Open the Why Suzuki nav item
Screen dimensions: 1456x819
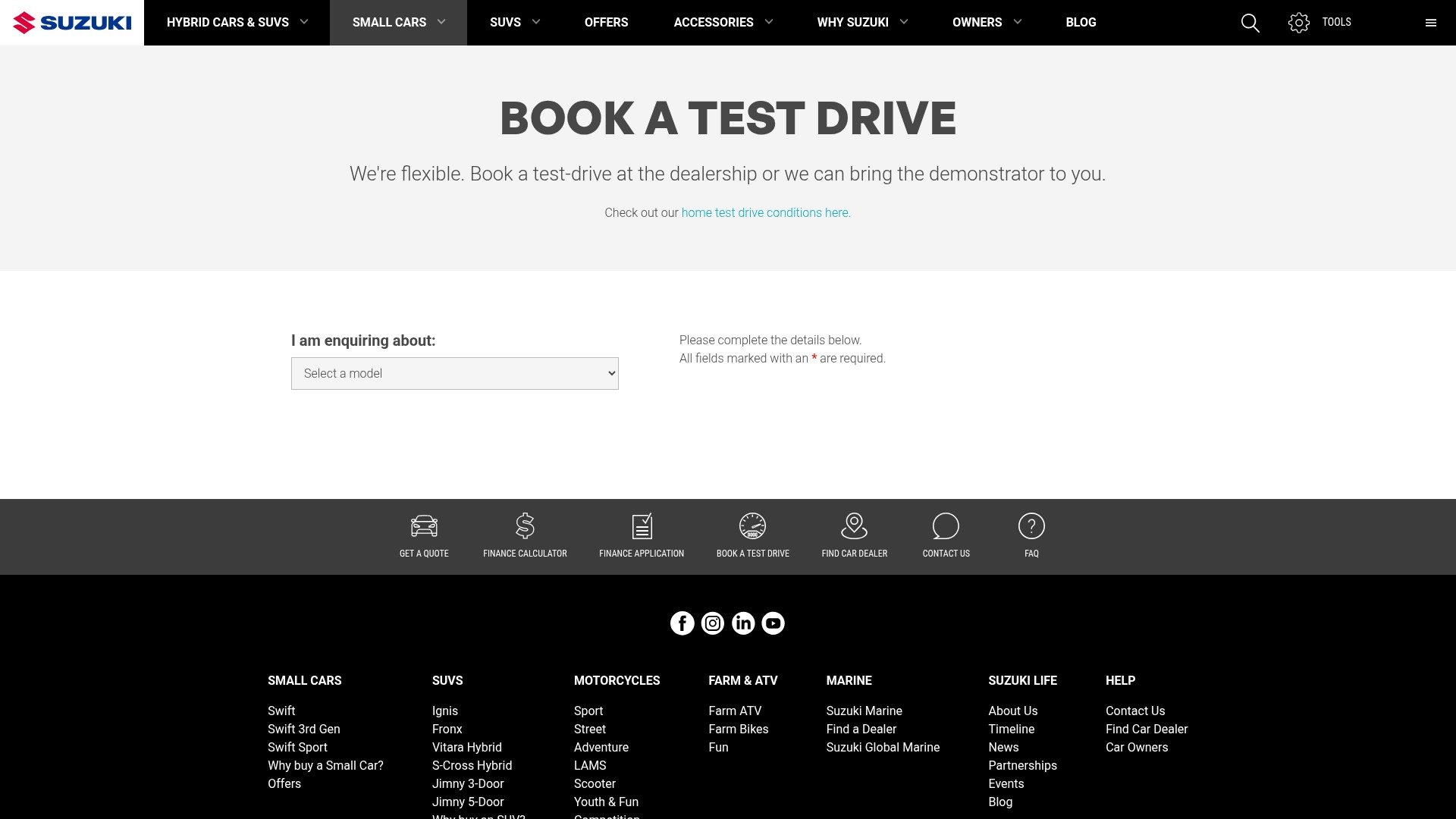853,23
